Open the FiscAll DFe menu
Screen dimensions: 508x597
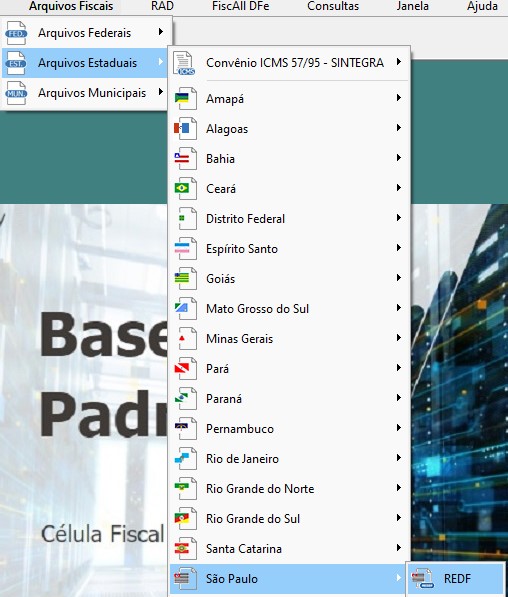coord(241,6)
